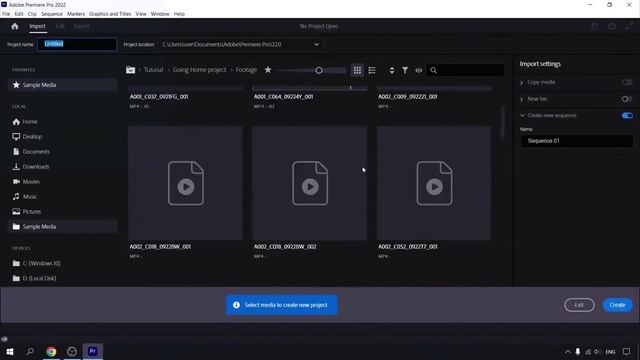Navigate to Going Home project breadcrumb

199,70
